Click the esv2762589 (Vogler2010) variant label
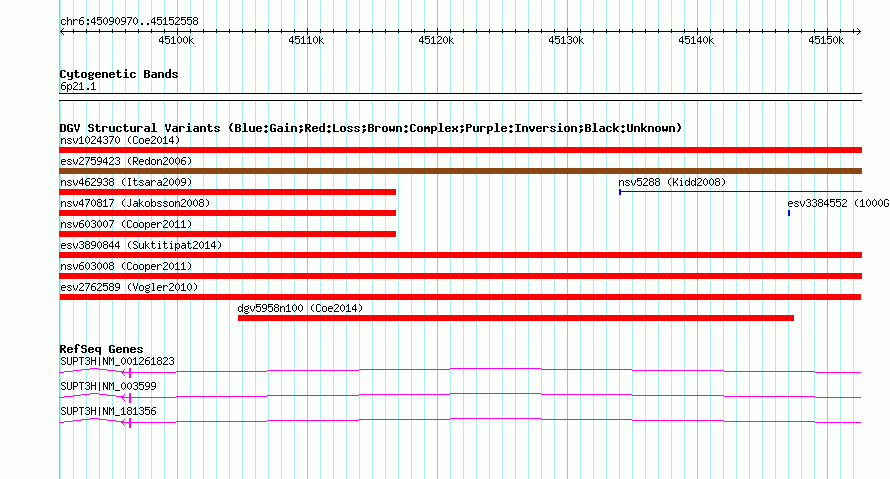890x479 pixels. tap(129, 287)
